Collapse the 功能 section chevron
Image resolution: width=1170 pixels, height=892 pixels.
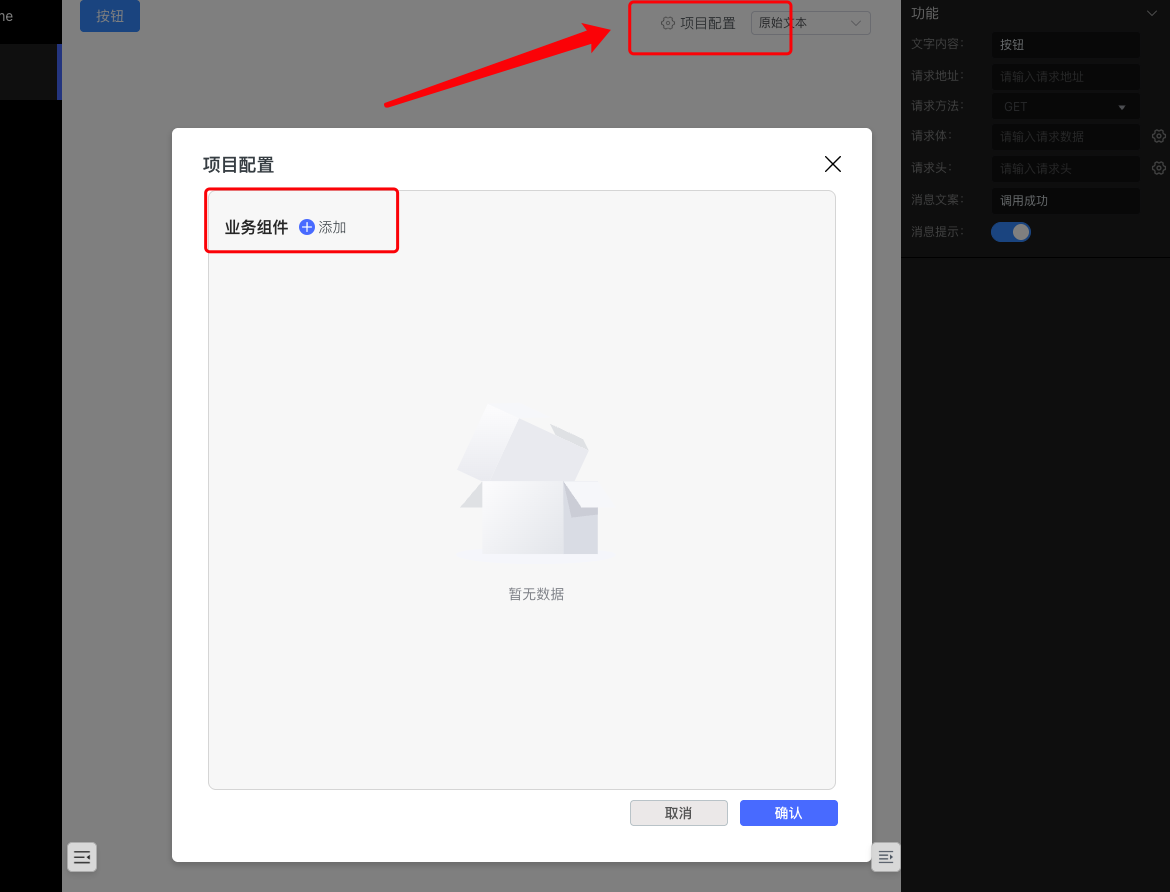coord(1151,13)
